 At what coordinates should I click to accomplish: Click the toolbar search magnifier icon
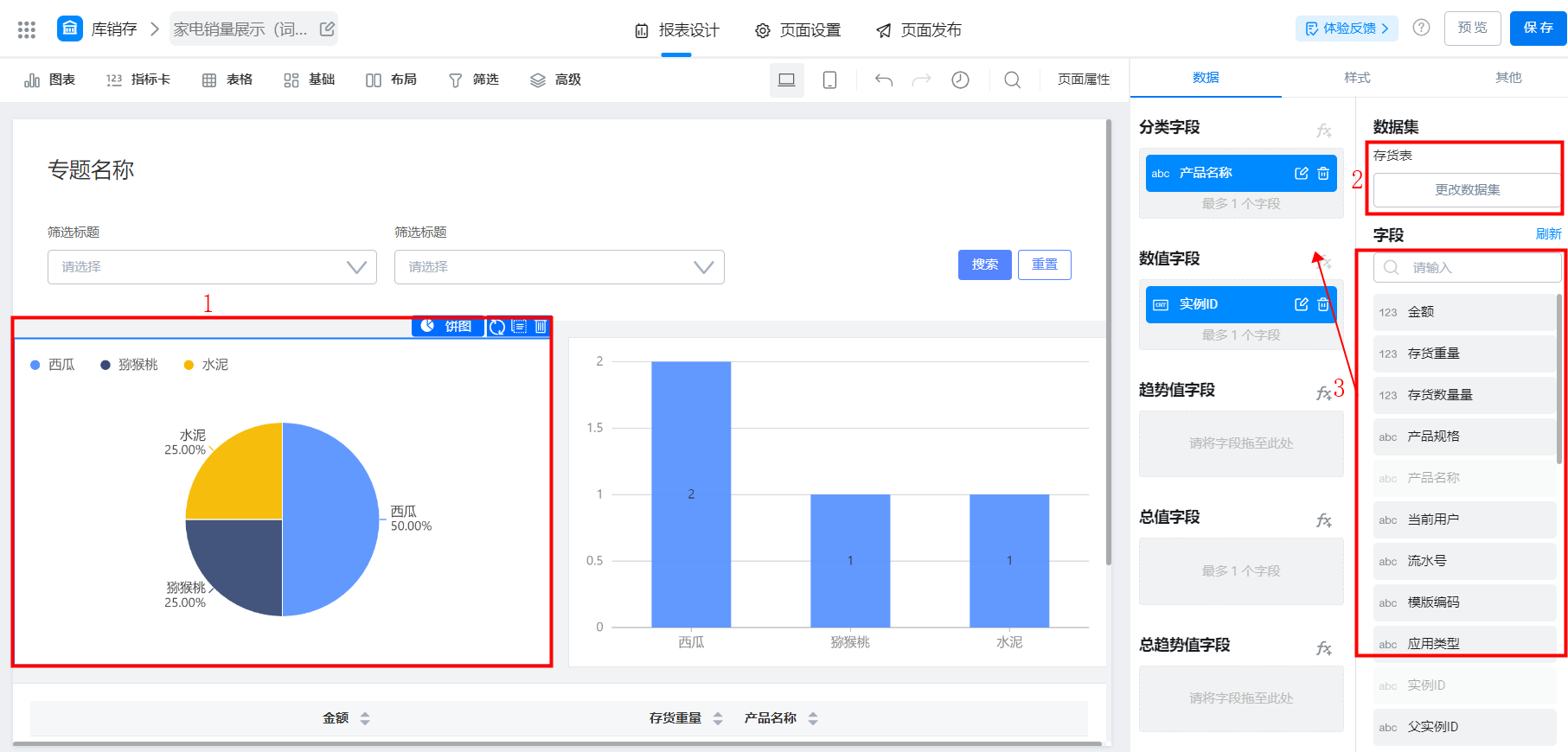[x=1012, y=80]
